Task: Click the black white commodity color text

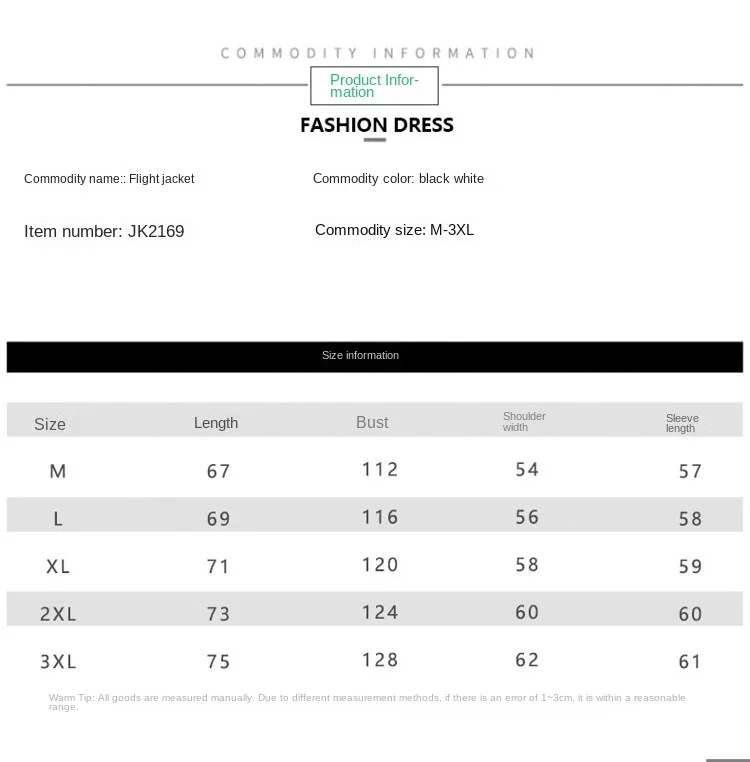Action: click(451, 179)
